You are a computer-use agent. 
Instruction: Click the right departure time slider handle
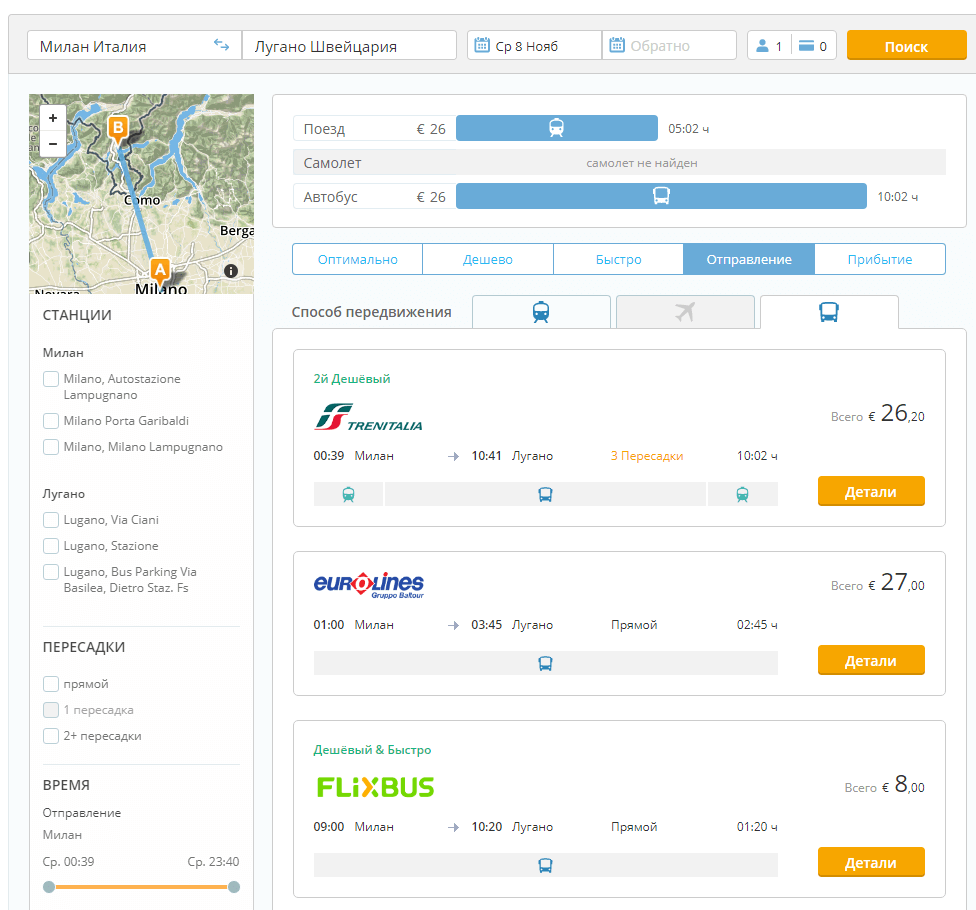(234, 887)
